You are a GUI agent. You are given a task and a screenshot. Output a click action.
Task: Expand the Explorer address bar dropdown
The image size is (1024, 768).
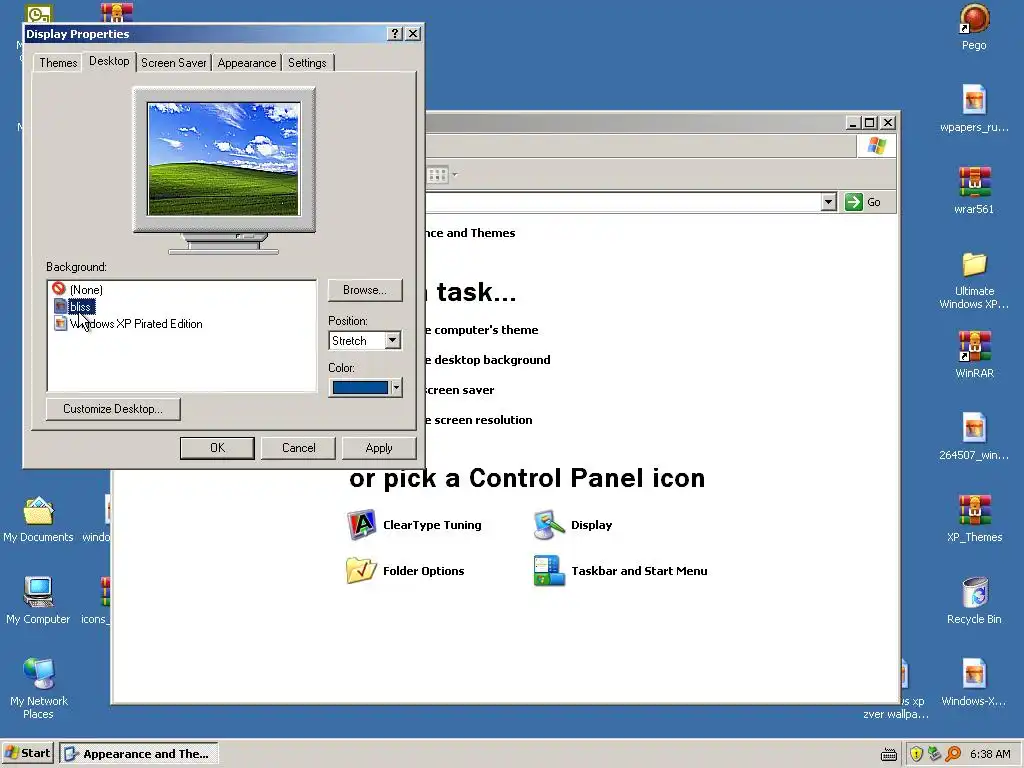828,202
